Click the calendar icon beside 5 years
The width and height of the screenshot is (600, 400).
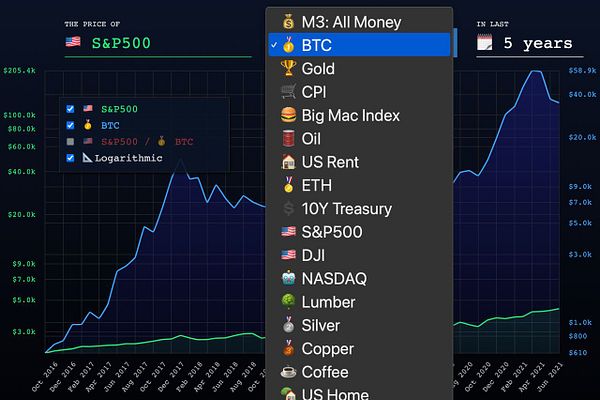[x=484, y=42]
